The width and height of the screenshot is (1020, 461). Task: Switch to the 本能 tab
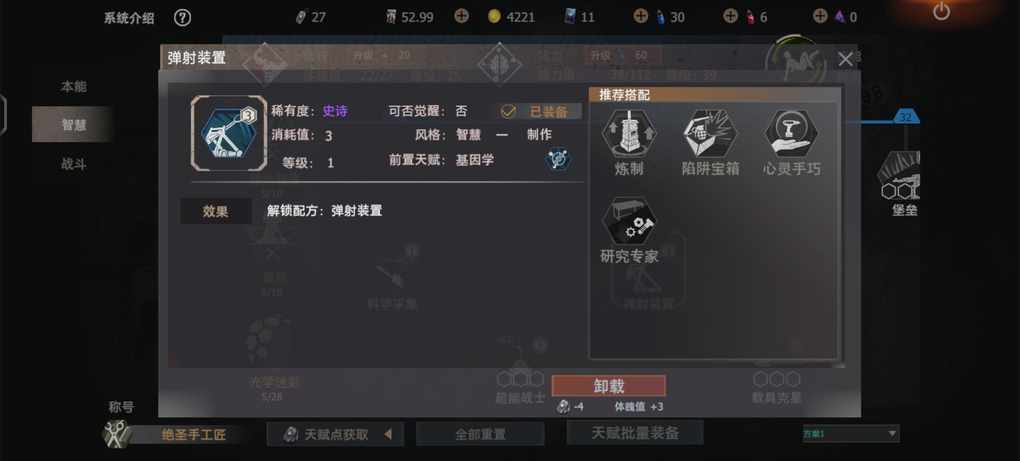pyautogui.click(x=74, y=86)
